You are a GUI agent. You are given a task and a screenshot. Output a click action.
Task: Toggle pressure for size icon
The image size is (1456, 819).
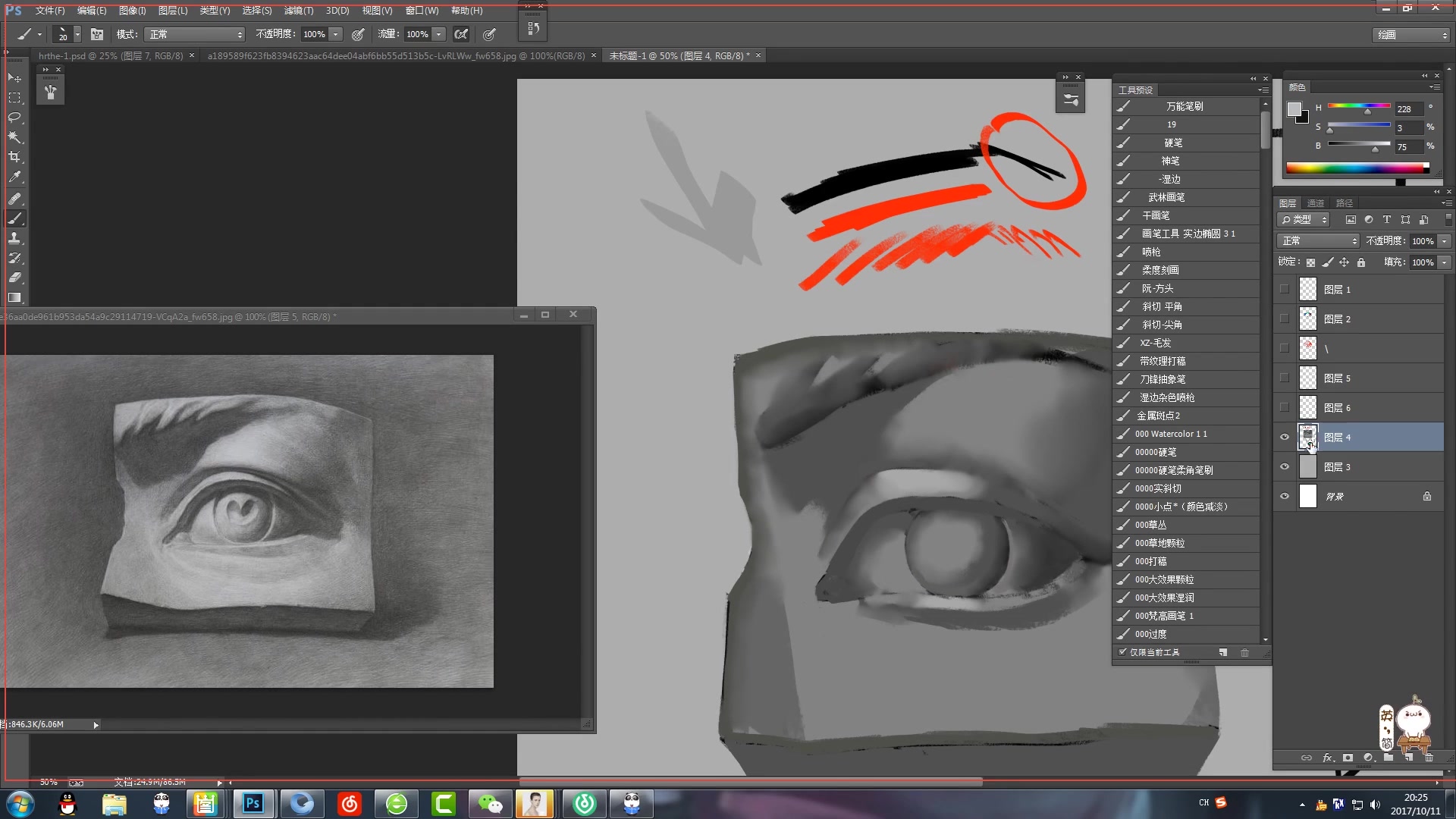tap(490, 34)
